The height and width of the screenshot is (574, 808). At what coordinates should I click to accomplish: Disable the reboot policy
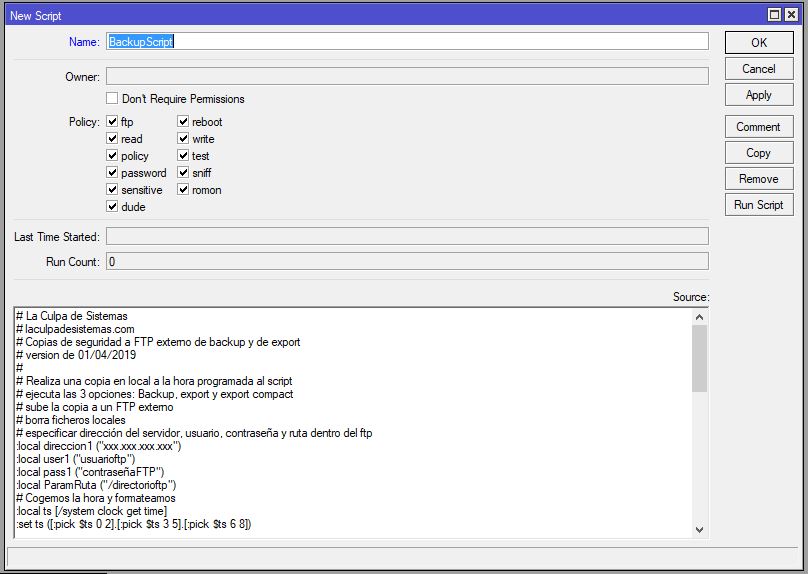click(184, 122)
